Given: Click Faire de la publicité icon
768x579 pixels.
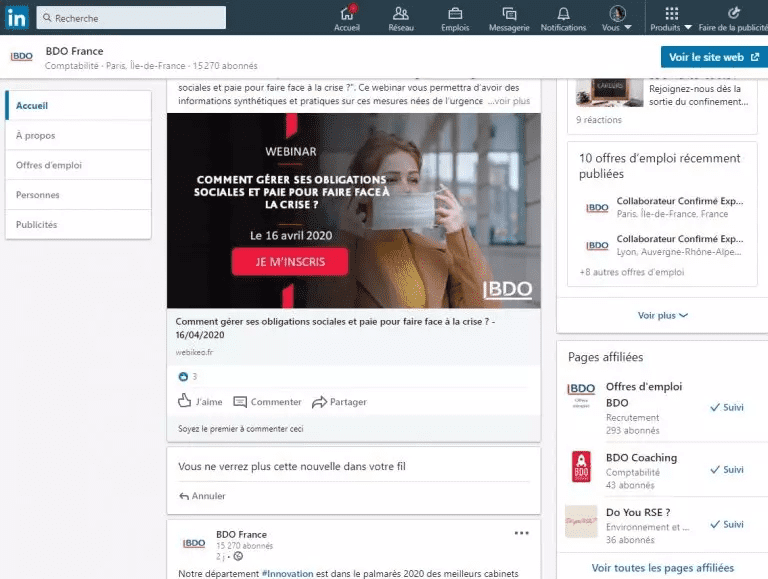Looking at the screenshot, I should pos(733,13).
